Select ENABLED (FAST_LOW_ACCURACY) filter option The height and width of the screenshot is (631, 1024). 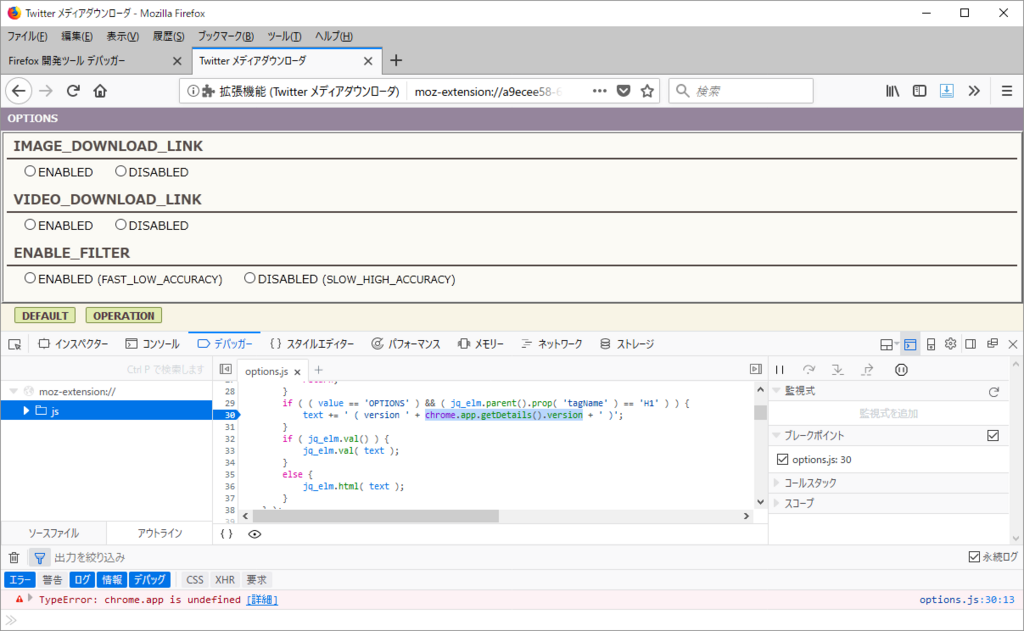point(30,278)
